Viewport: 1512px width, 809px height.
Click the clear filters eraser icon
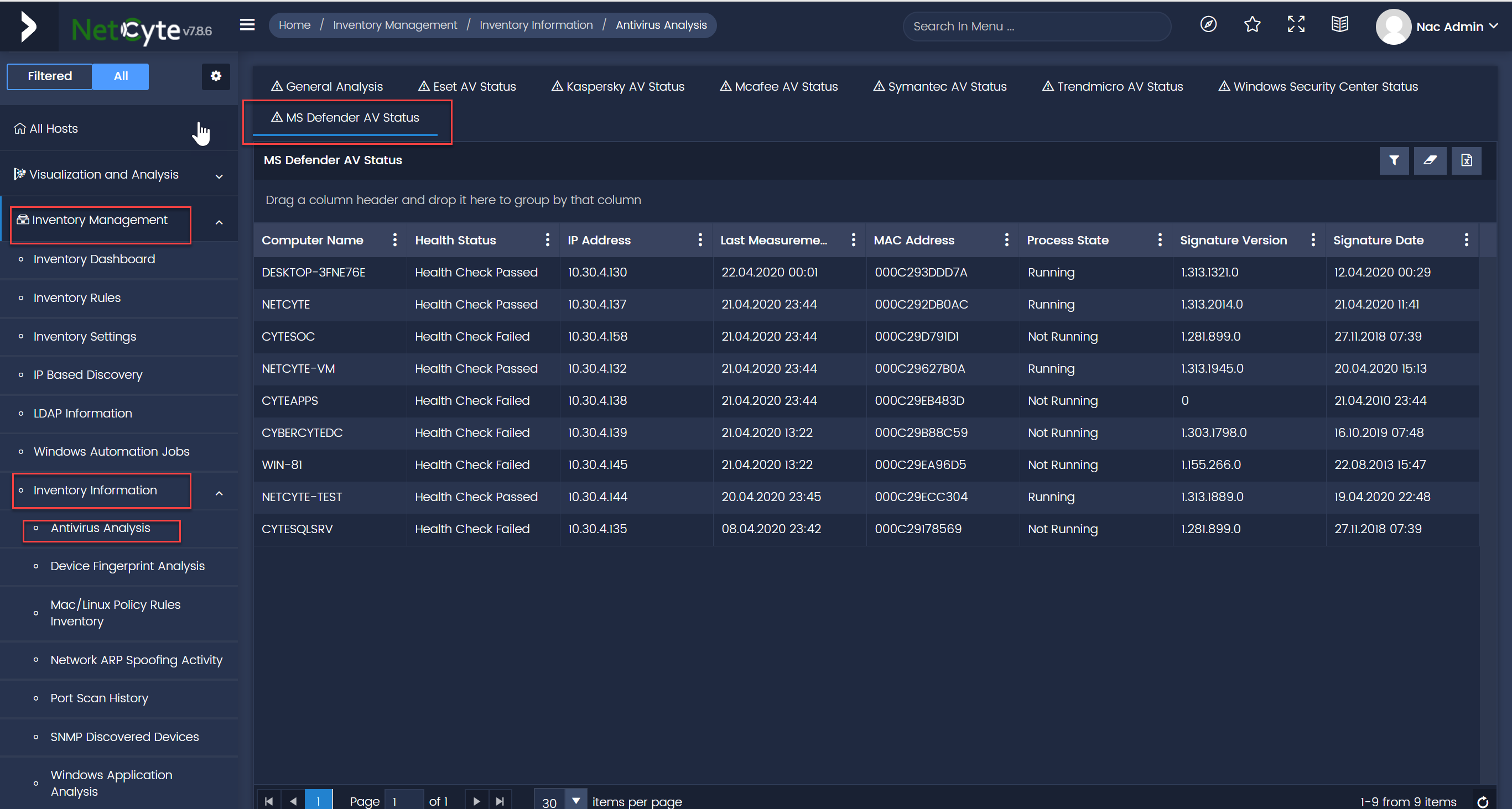1430,160
